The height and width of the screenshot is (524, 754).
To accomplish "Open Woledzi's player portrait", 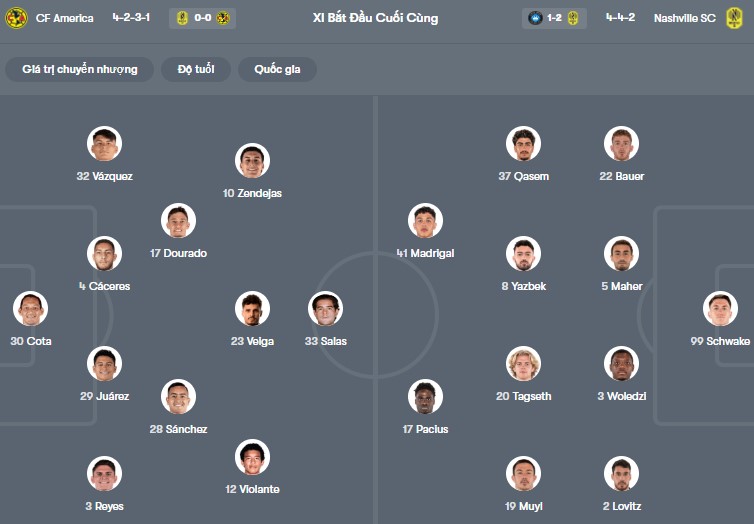I will point(621,364).
